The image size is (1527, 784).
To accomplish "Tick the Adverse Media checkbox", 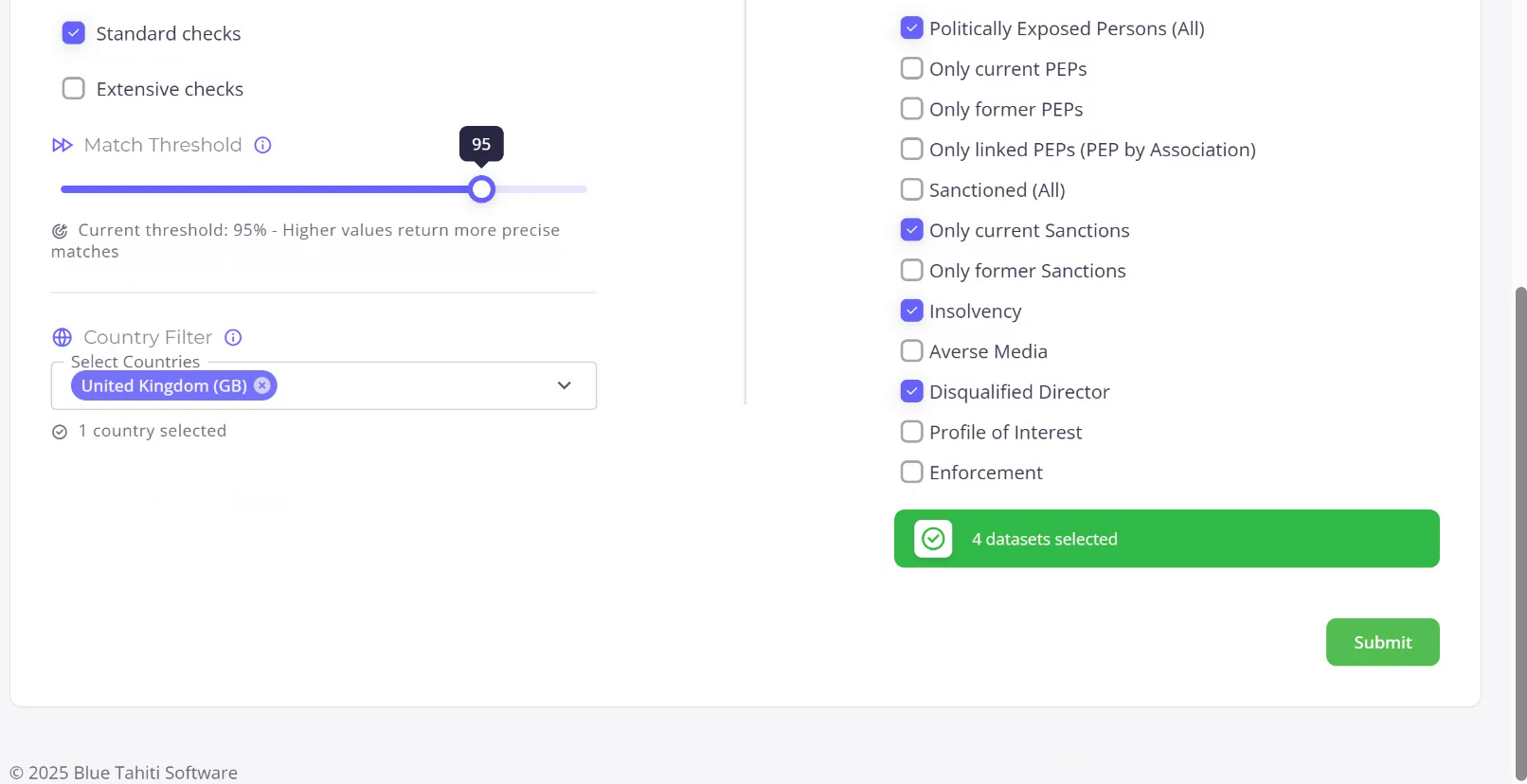I will 911,351.
